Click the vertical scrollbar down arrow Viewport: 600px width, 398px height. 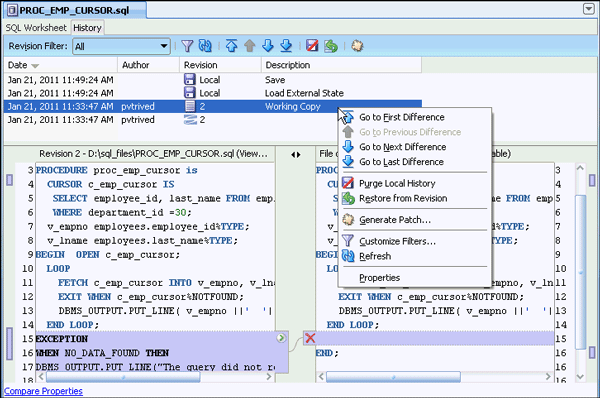(x=580, y=377)
